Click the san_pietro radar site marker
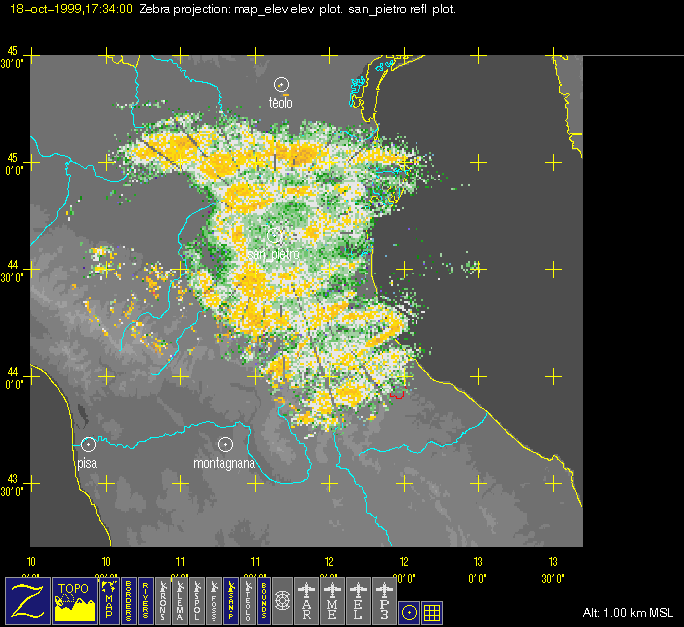 pyautogui.click(x=275, y=236)
